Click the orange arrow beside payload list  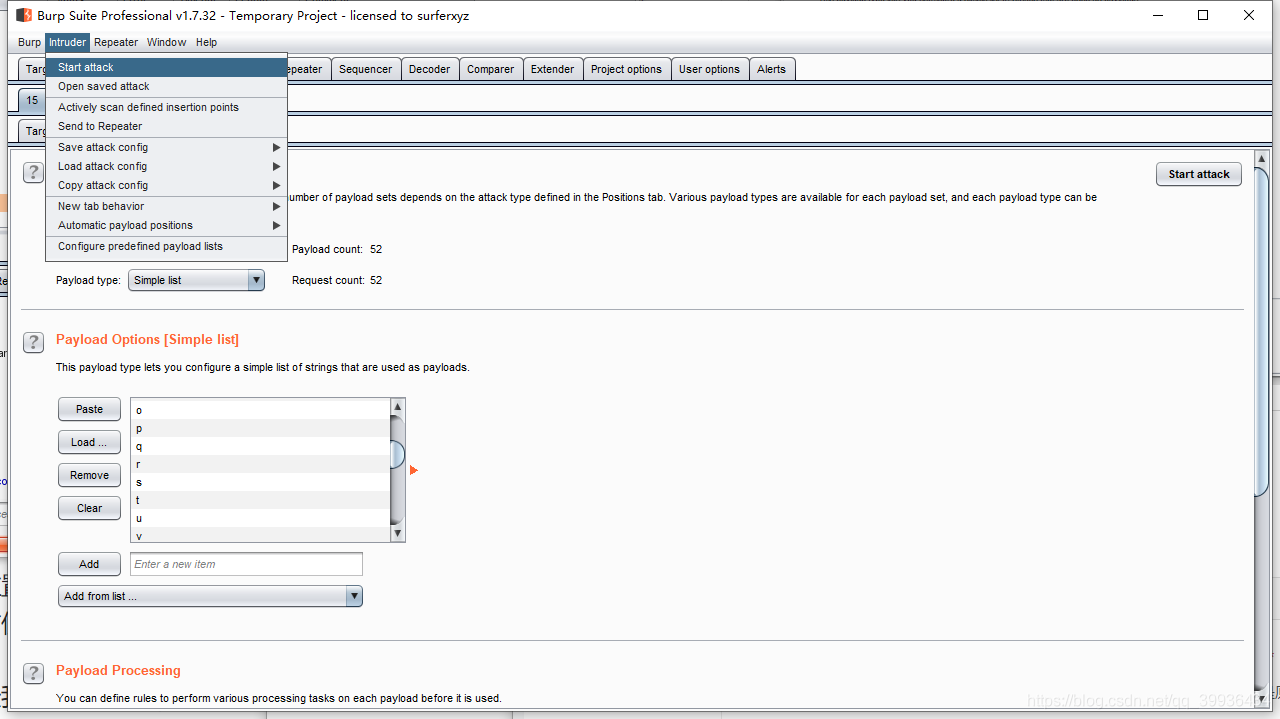pyautogui.click(x=414, y=470)
